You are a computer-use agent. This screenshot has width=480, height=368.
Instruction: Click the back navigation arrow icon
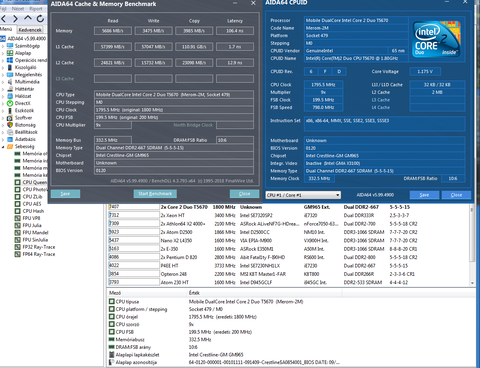[x=4, y=19]
